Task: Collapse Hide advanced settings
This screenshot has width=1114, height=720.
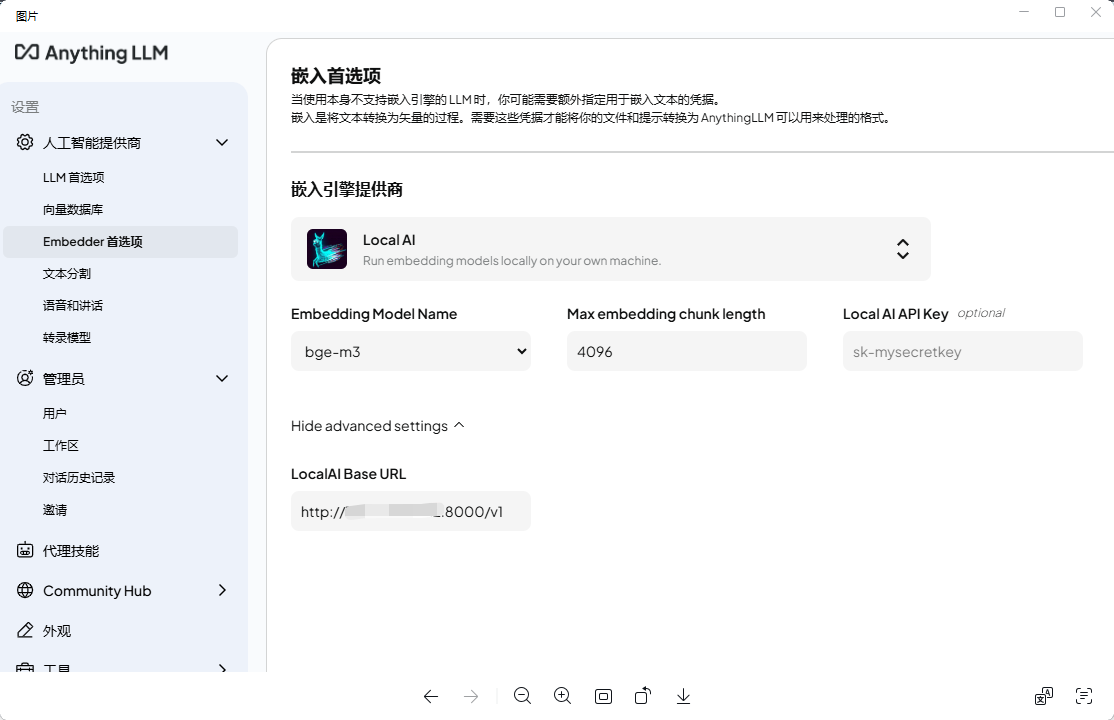Action: pyautogui.click(x=377, y=426)
